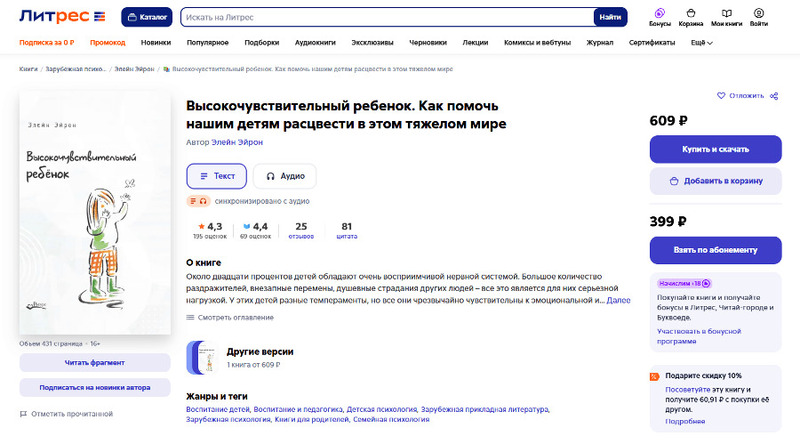The image size is (800, 444).
Task: Click Читать фрагмент button
Action: coord(95,363)
